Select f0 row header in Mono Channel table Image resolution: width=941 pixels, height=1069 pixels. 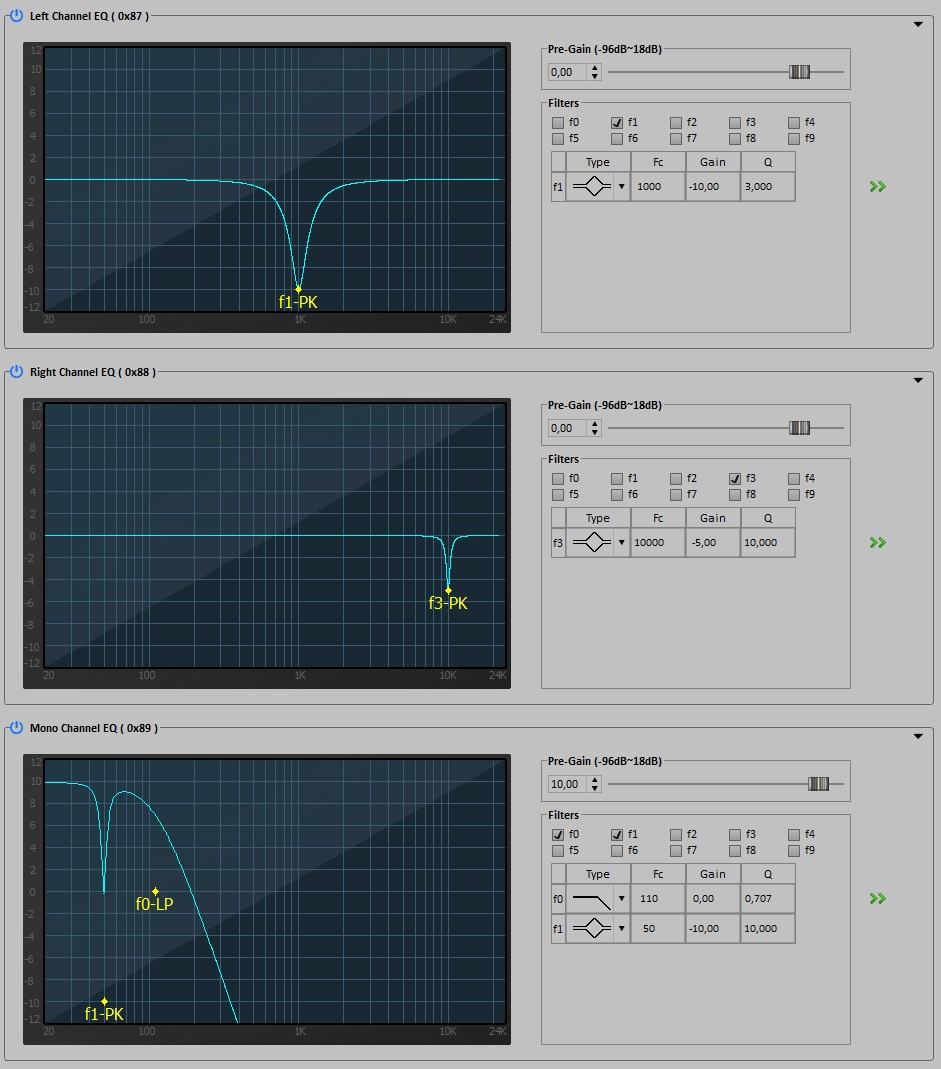click(x=558, y=899)
